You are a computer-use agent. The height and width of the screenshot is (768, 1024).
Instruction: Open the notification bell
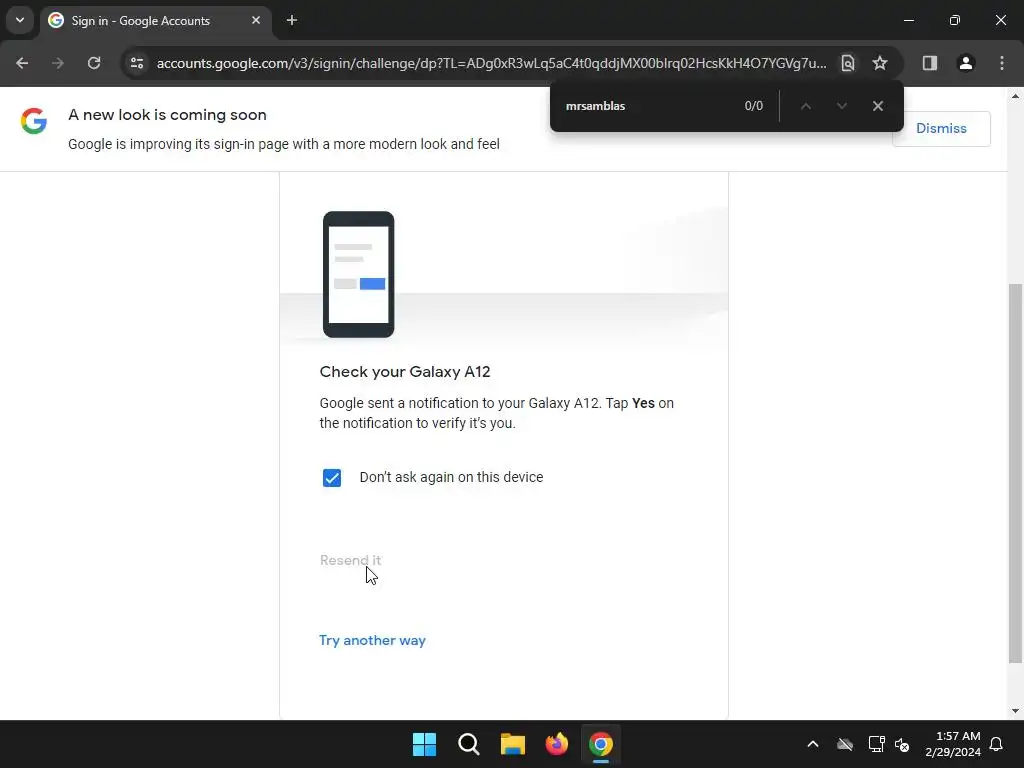pyautogui.click(x=997, y=744)
